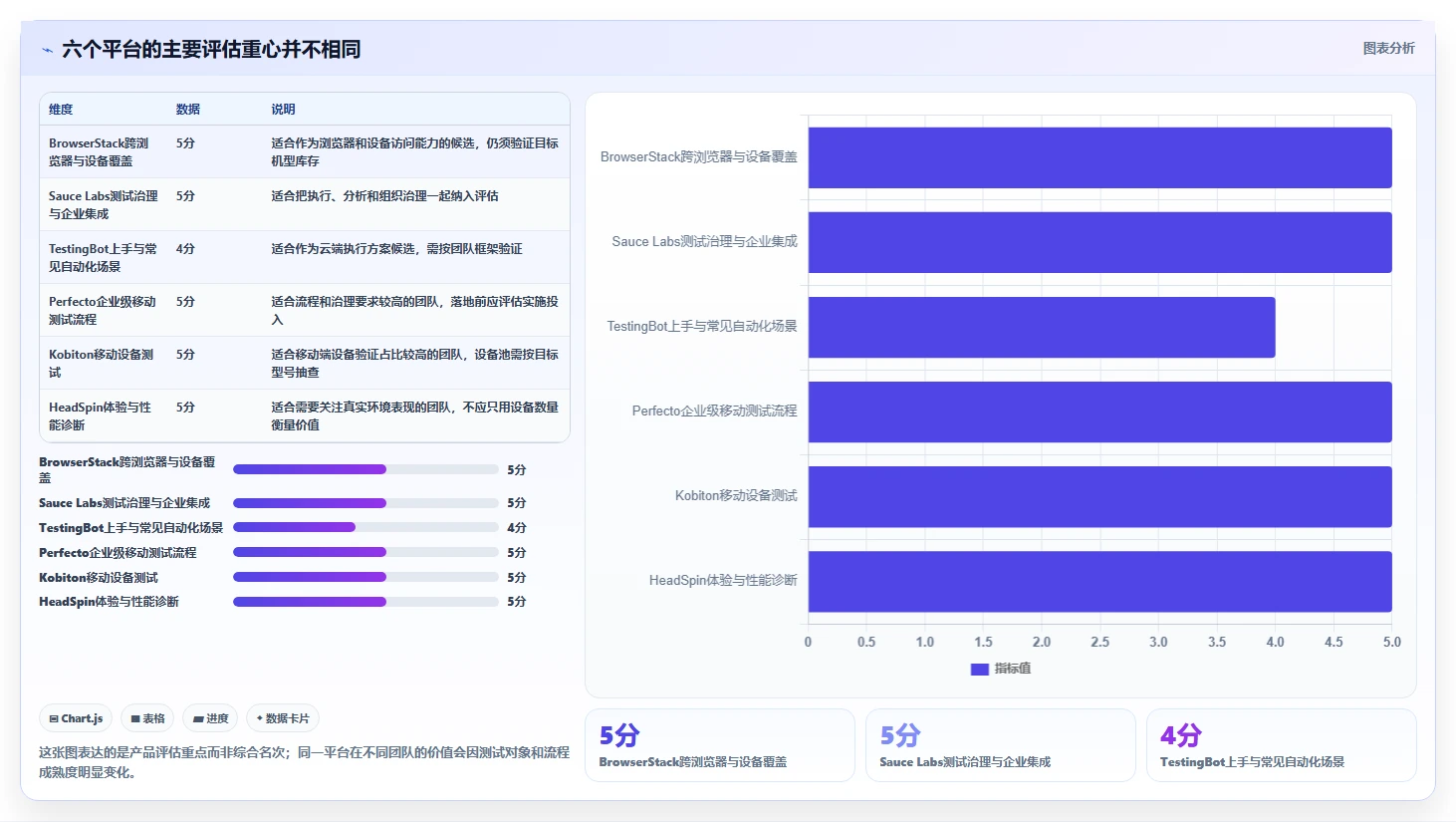This screenshot has width=1456, height=822.
Task: Click the Sauce Labs测试治理与企业集成 progress bar
Action: pos(365,503)
